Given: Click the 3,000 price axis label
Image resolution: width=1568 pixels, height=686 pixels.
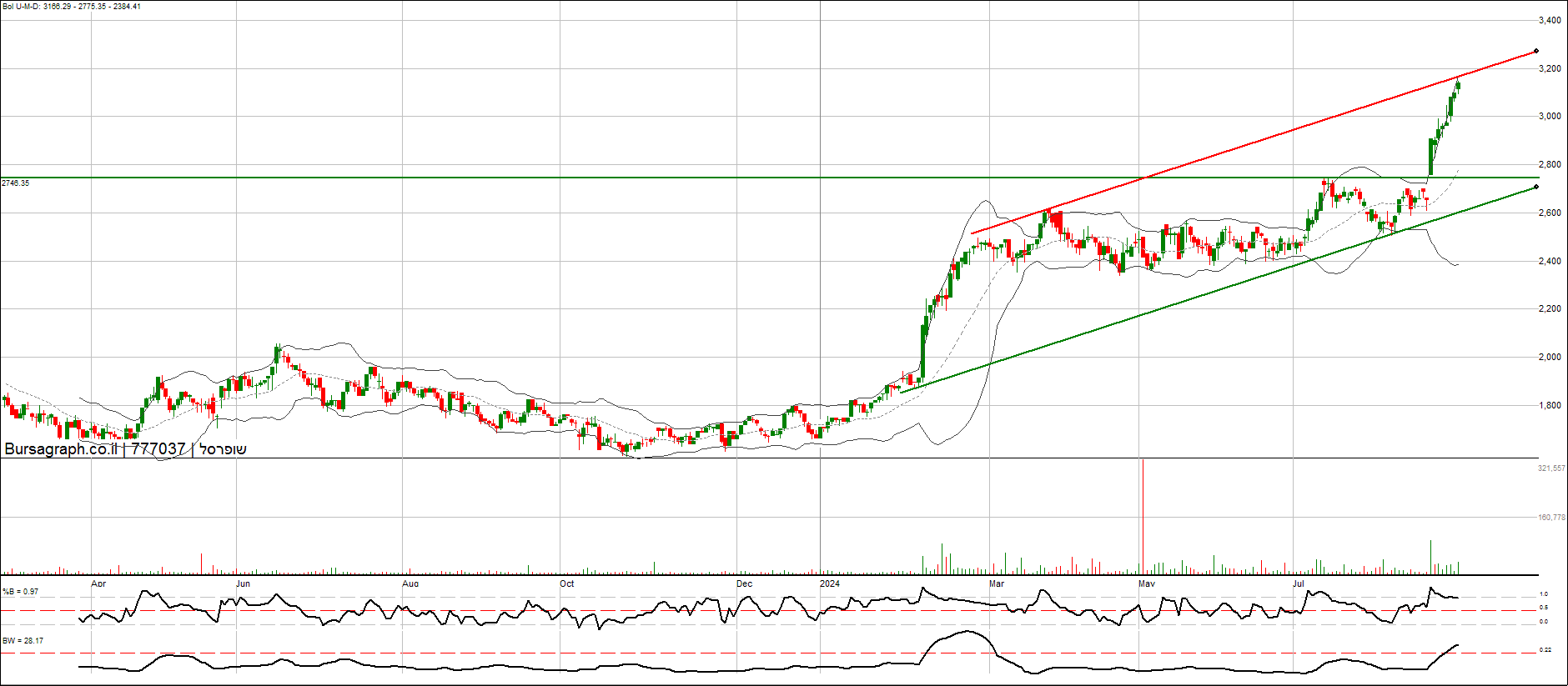Looking at the screenshot, I should click(x=1550, y=116).
